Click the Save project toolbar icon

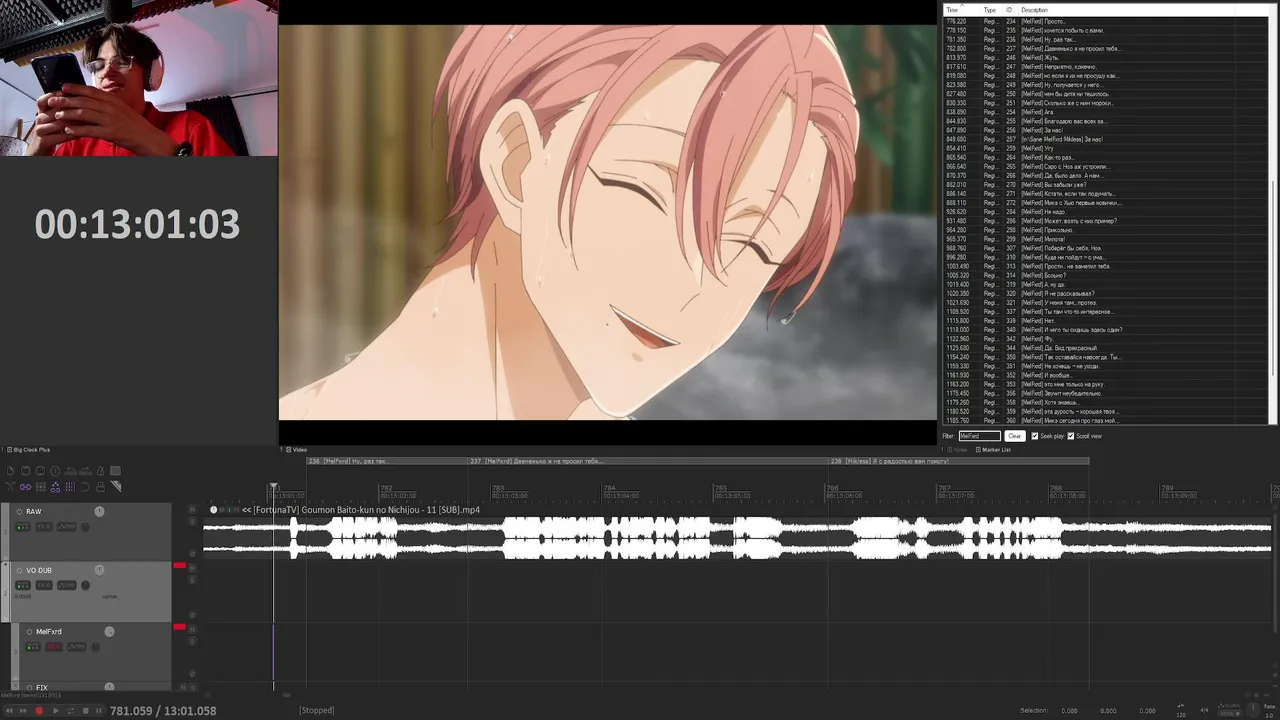pyautogui.click(x=40, y=471)
